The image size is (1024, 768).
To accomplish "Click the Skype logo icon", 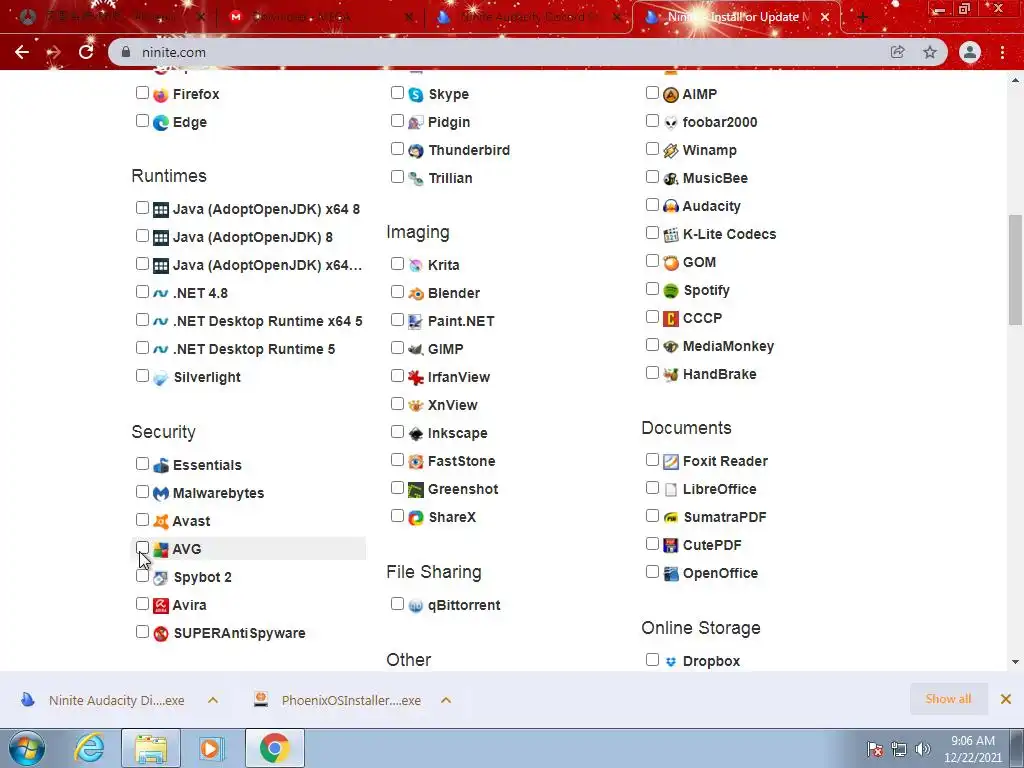I will coord(416,95).
